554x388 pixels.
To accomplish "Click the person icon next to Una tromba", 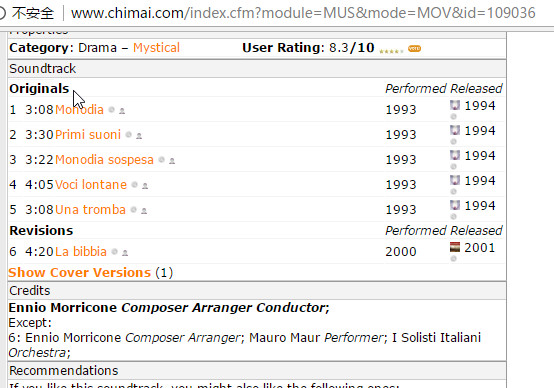I will [144, 211].
